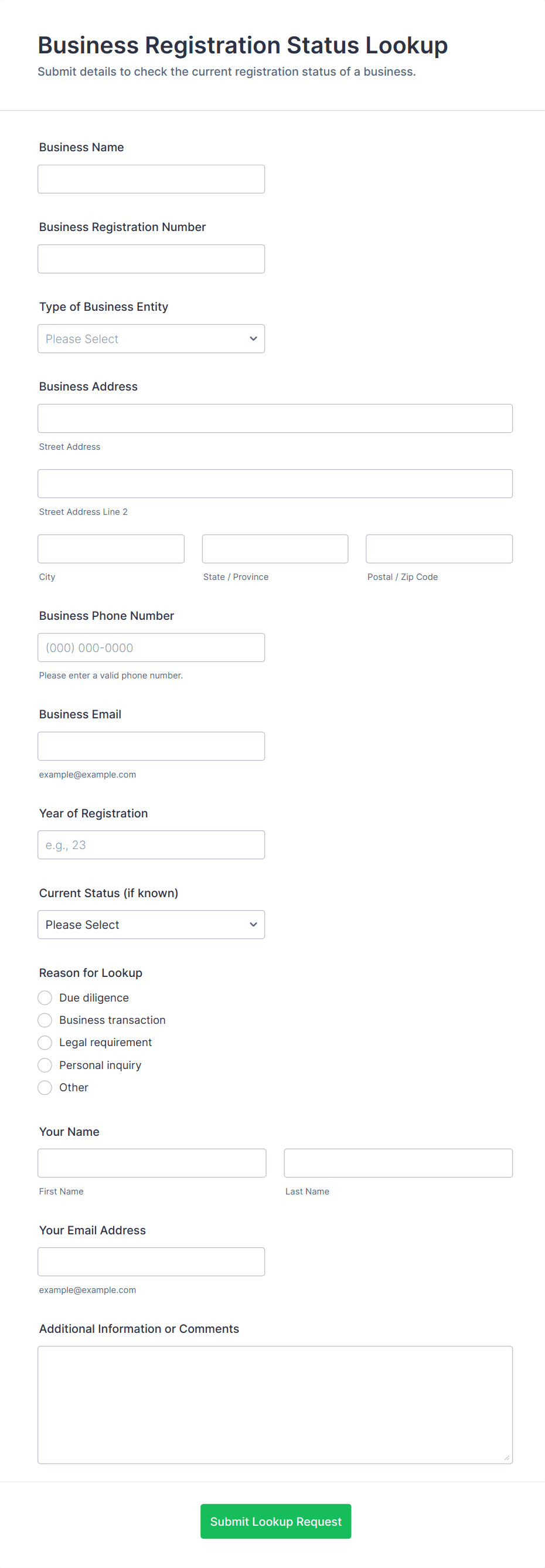Choose the Business transaction radio button
This screenshot has width=545, height=1568.
pos(45,1020)
